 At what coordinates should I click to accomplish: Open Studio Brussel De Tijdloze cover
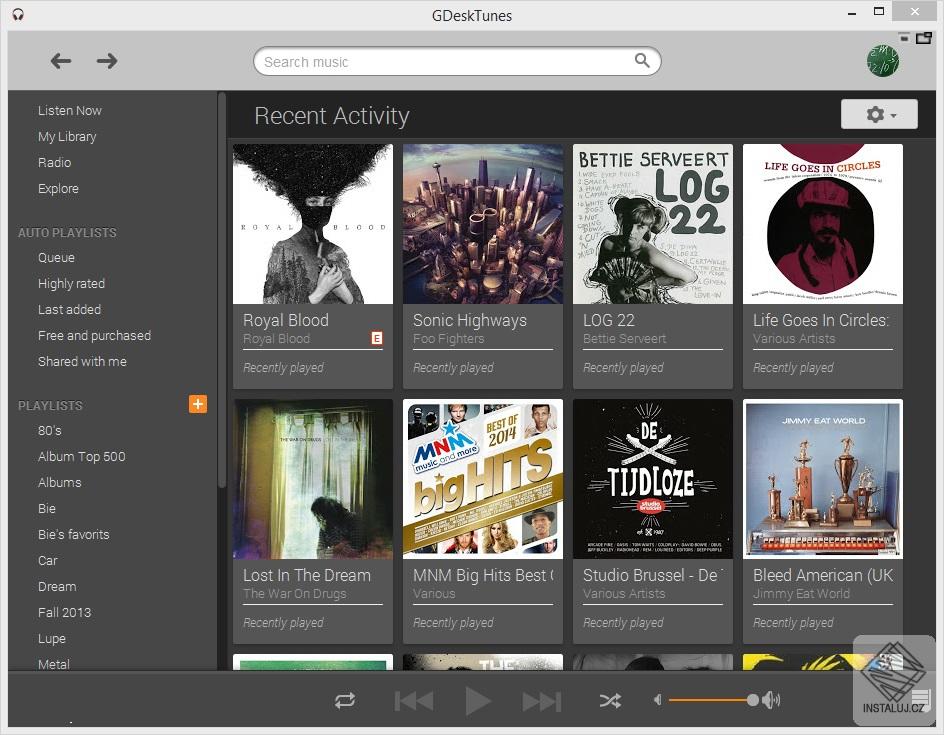coord(653,479)
